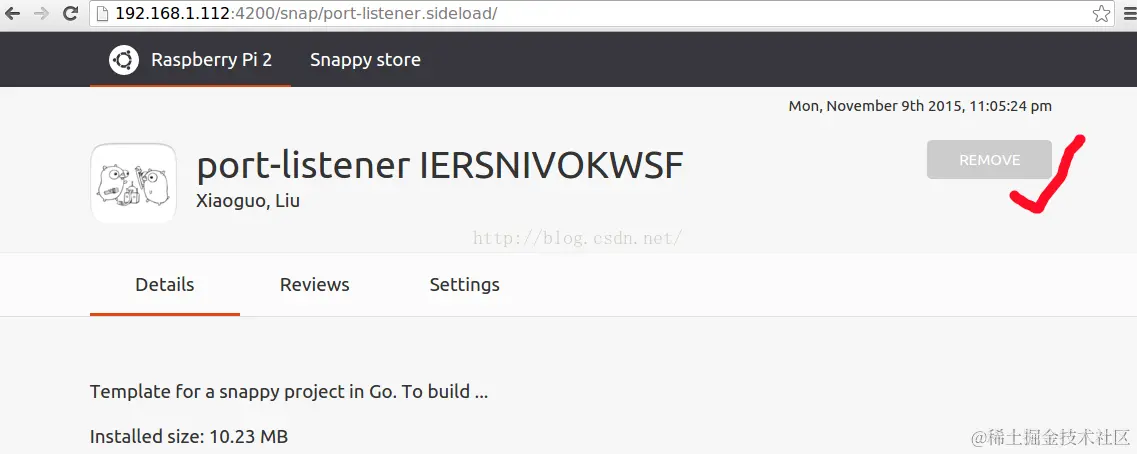Go forward with the browser forward arrow
1137x454 pixels.
click(x=41, y=13)
